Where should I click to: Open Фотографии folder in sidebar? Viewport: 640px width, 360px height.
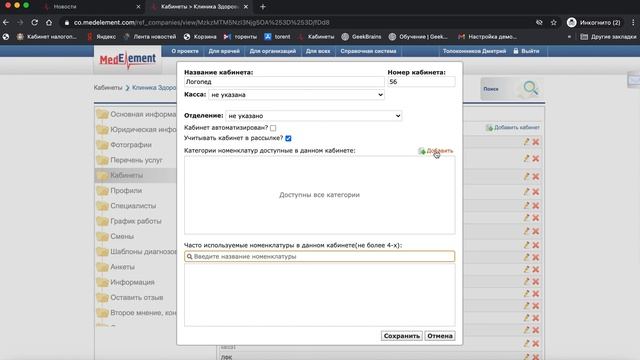point(124,145)
